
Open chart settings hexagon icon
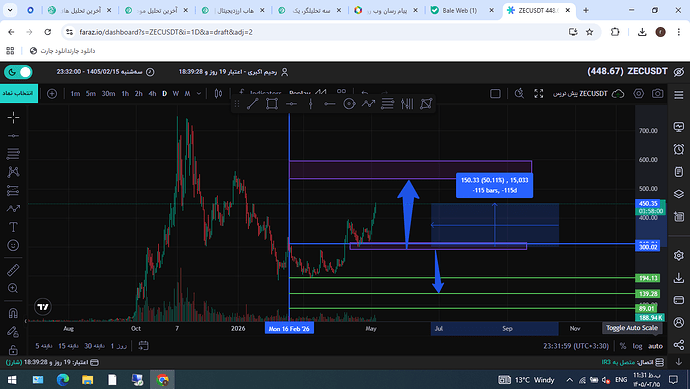point(639,93)
